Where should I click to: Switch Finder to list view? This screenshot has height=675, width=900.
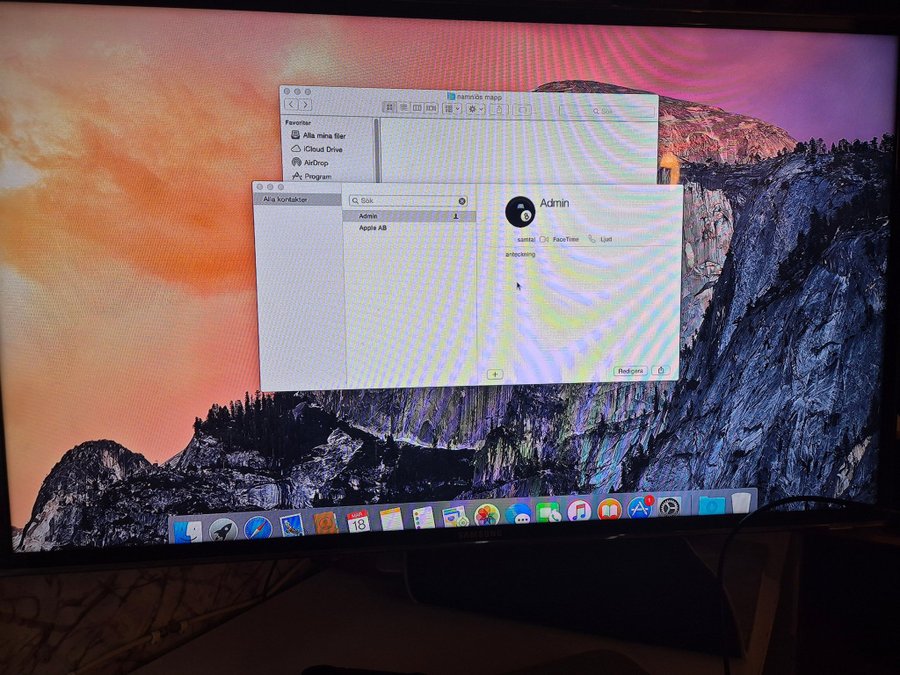point(403,107)
